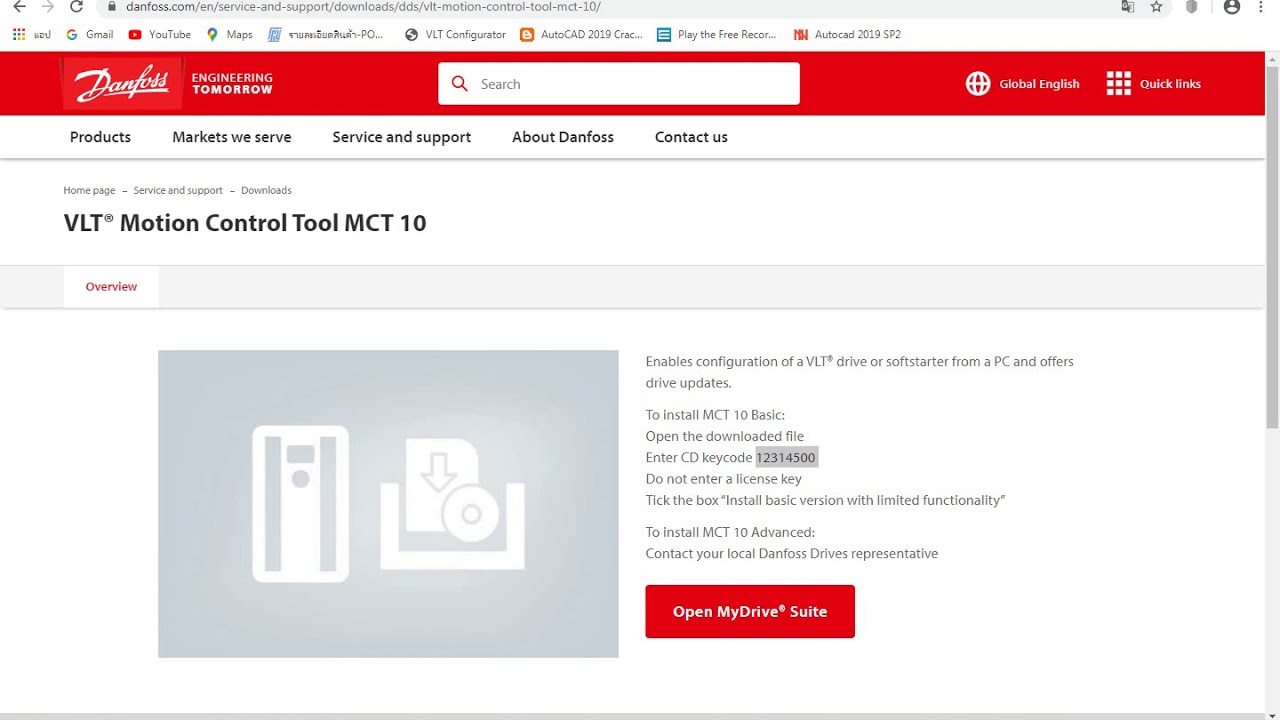Image resolution: width=1280 pixels, height=720 pixels.
Task: Click the globe language icon
Action: click(978, 84)
